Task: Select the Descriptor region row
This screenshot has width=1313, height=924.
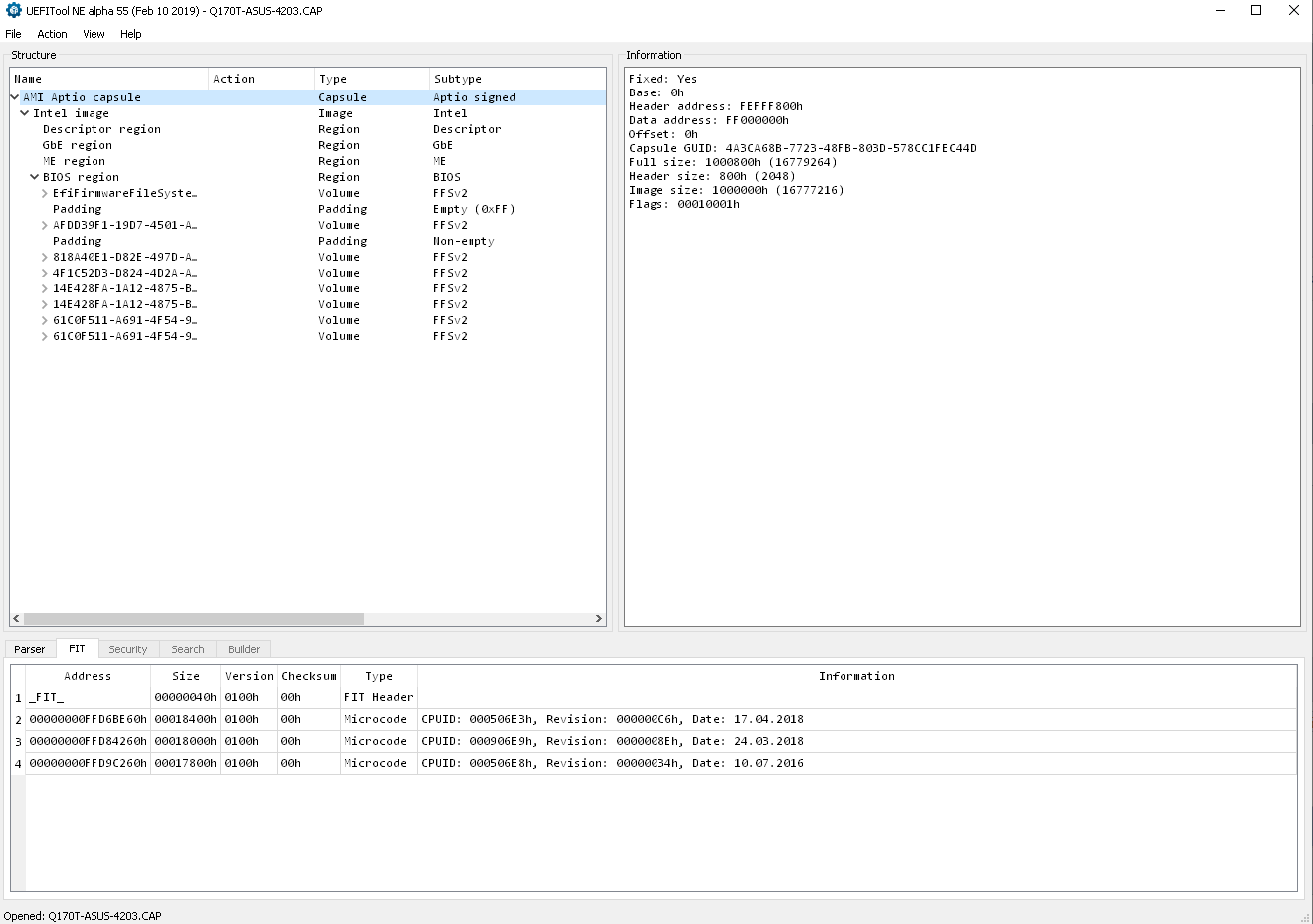Action: click(307, 129)
